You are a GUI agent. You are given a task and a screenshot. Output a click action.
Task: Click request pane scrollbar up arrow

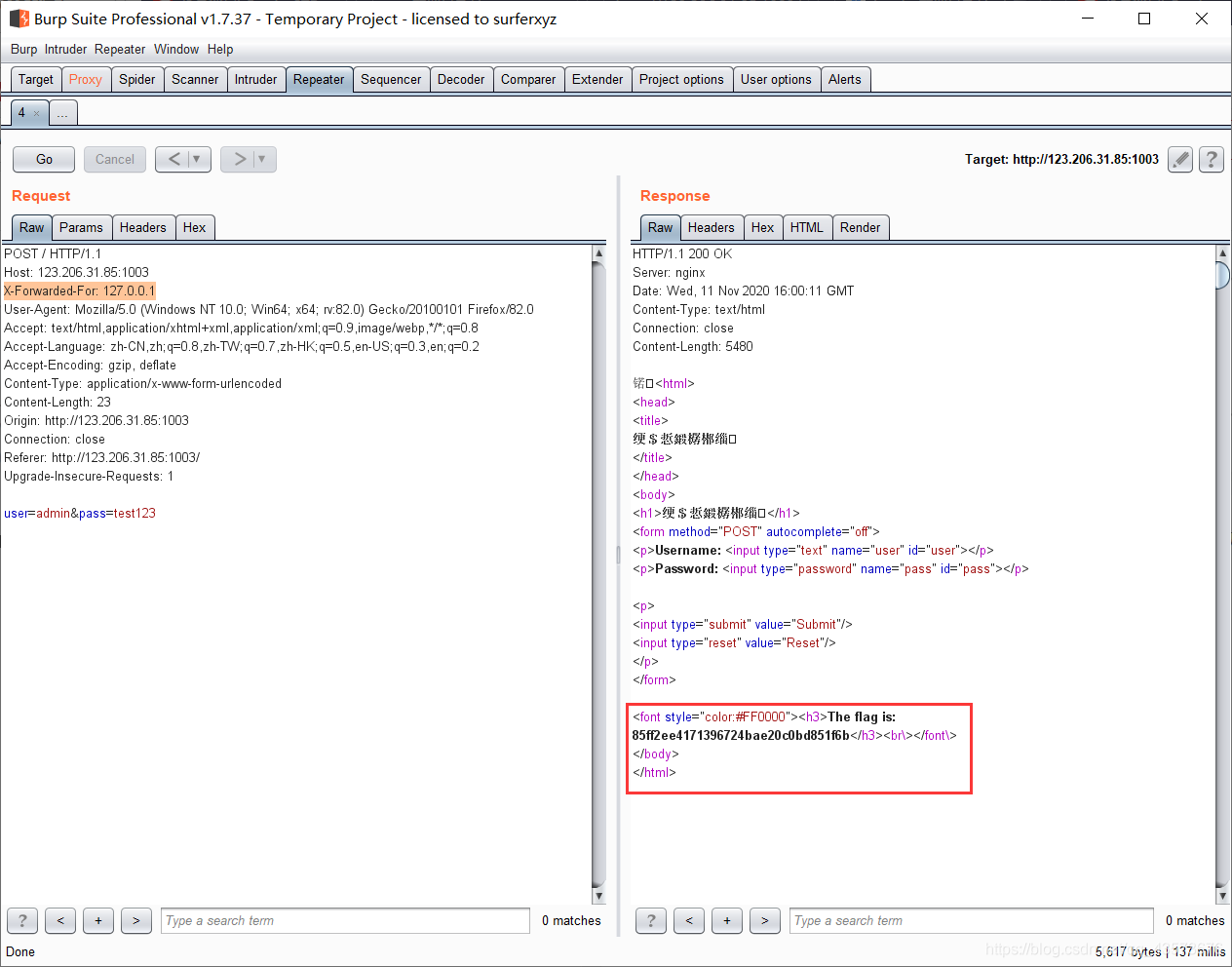[x=598, y=253]
